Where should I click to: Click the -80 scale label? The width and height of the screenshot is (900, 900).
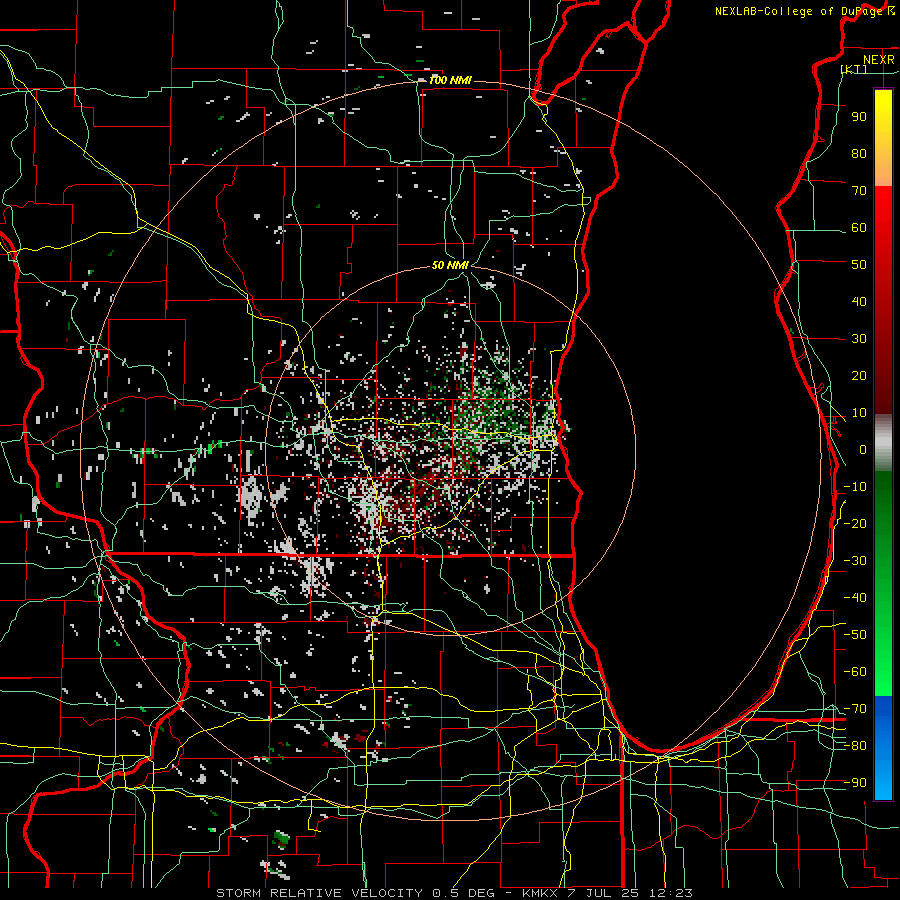point(855,746)
